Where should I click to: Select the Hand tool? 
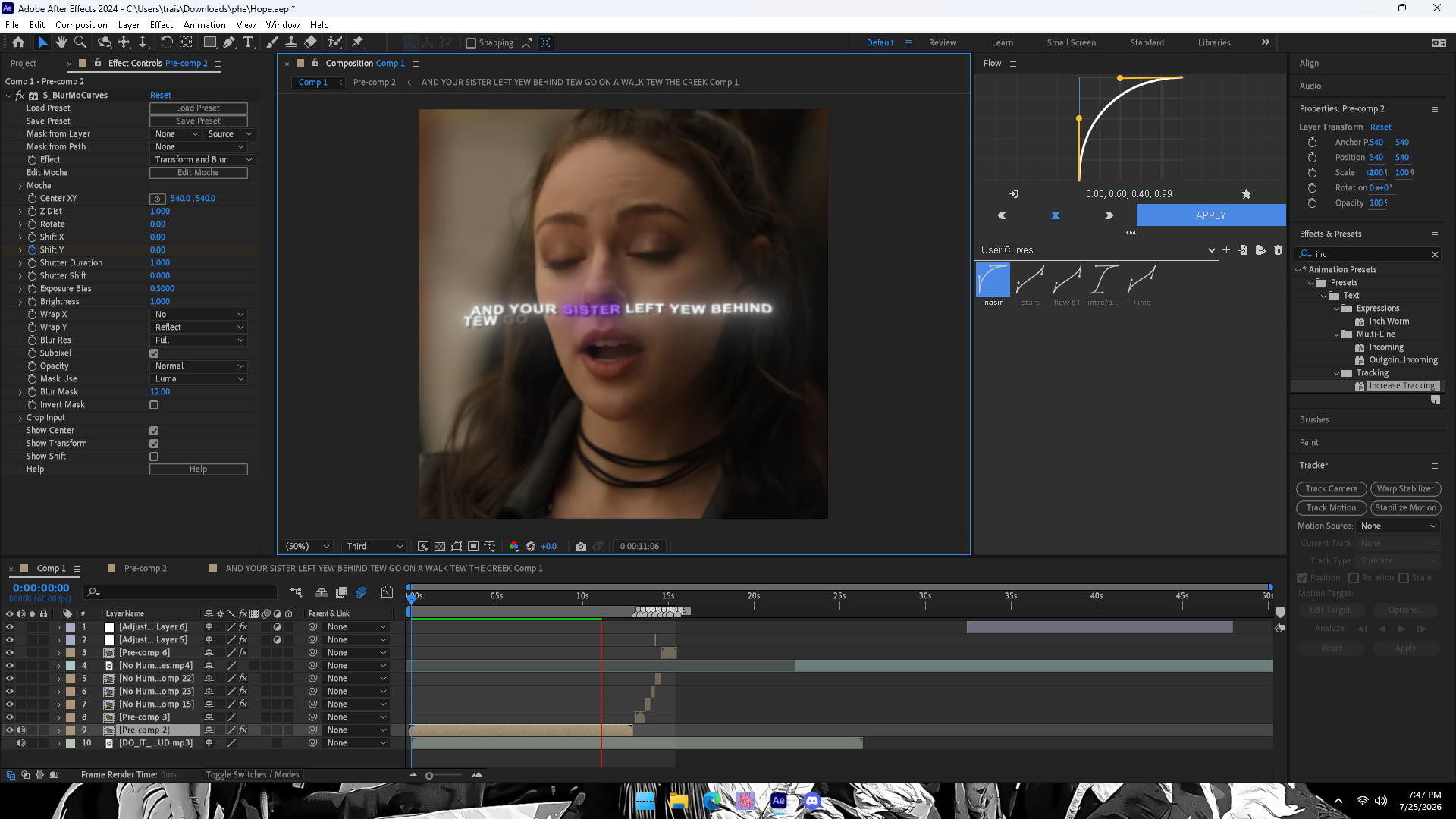point(61,42)
